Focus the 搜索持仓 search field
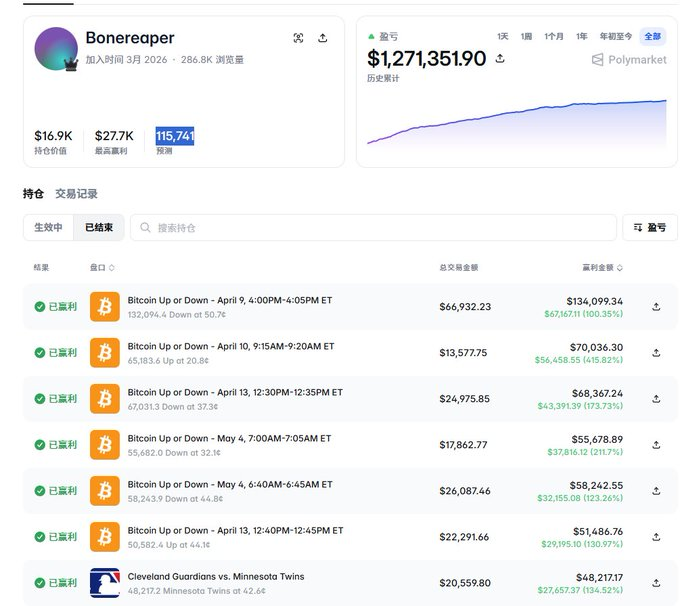Screen dimensions: 680x606 pos(373,227)
